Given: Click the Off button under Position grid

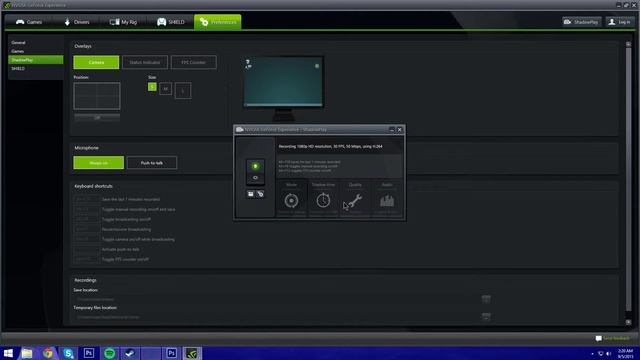Looking at the screenshot, I should pyautogui.click(x=97, y=118).
